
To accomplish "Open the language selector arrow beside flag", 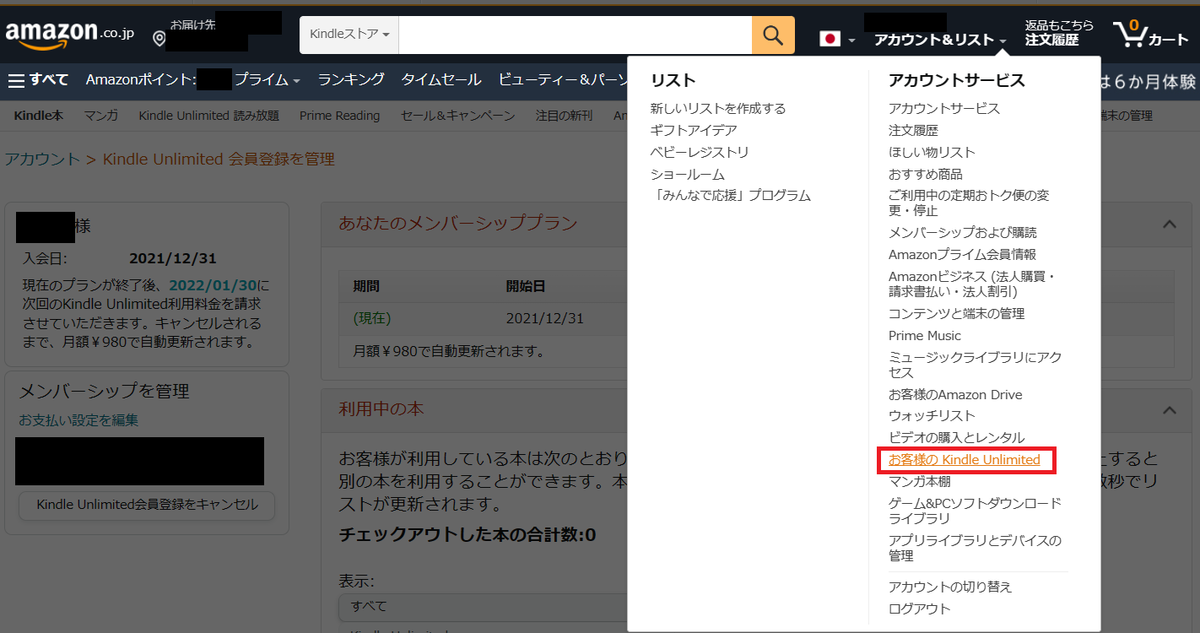I will point(852,41).
